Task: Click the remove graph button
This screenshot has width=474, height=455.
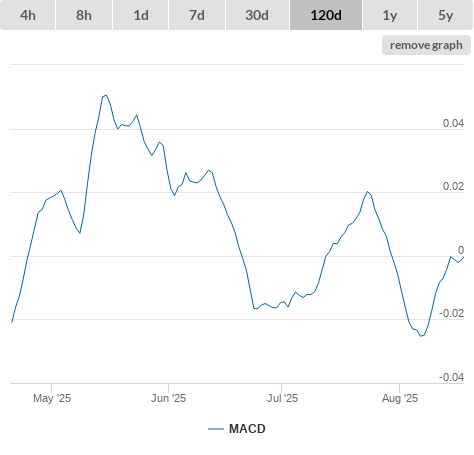Action: (x=426, y=45)
